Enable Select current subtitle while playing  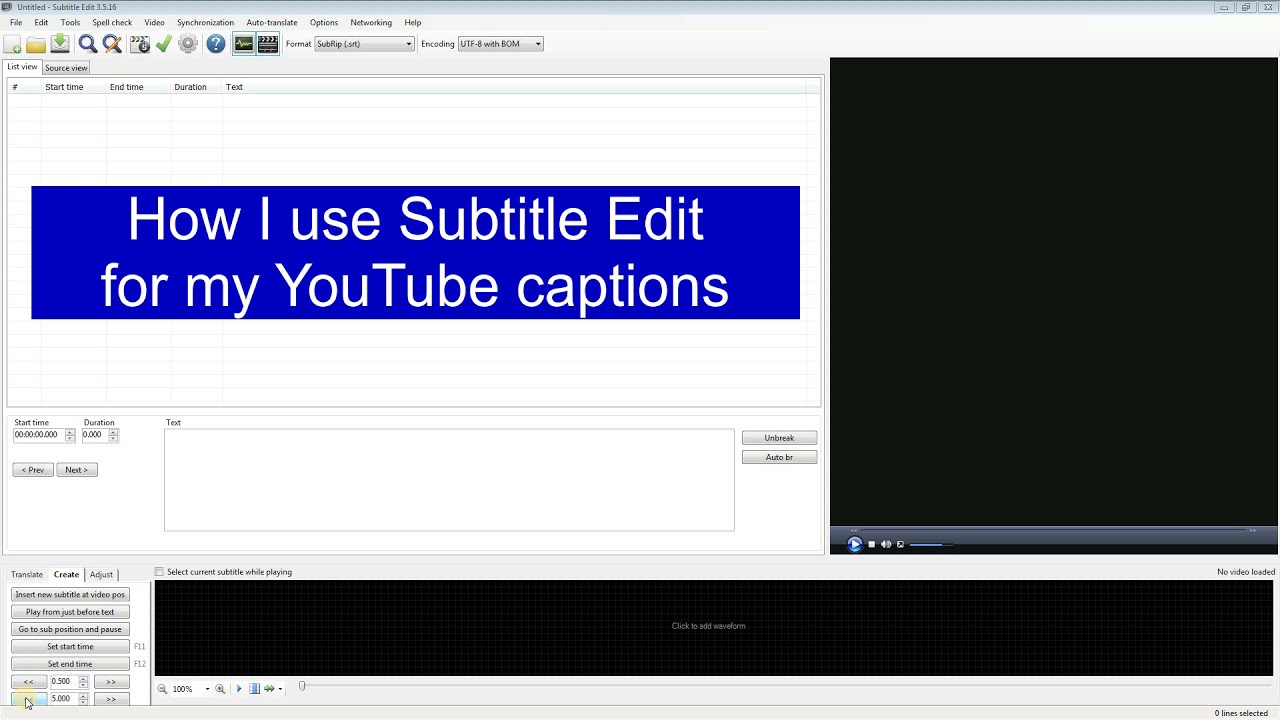[159, 572]
